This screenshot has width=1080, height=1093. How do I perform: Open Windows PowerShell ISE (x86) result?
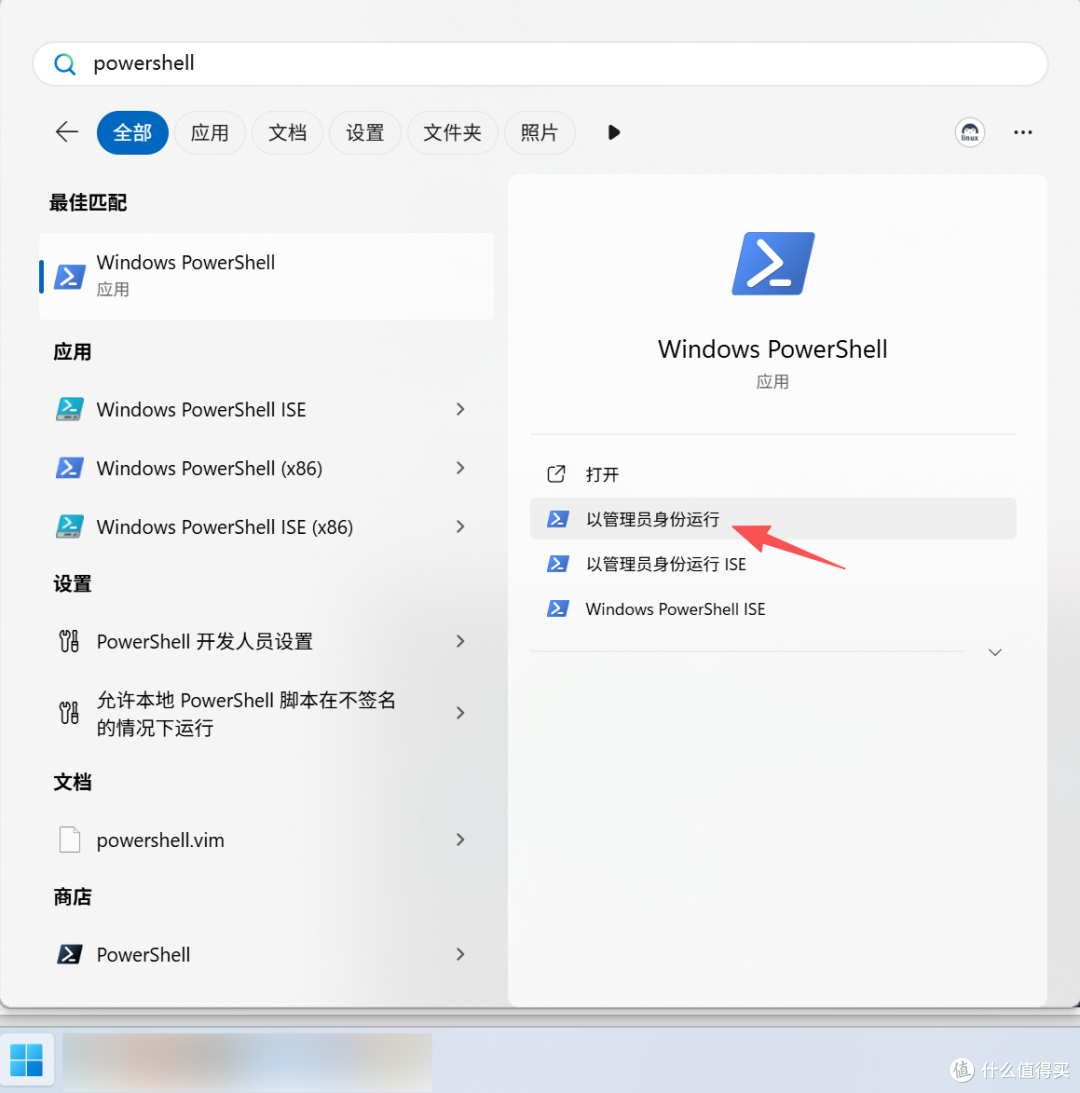(267, 526)
